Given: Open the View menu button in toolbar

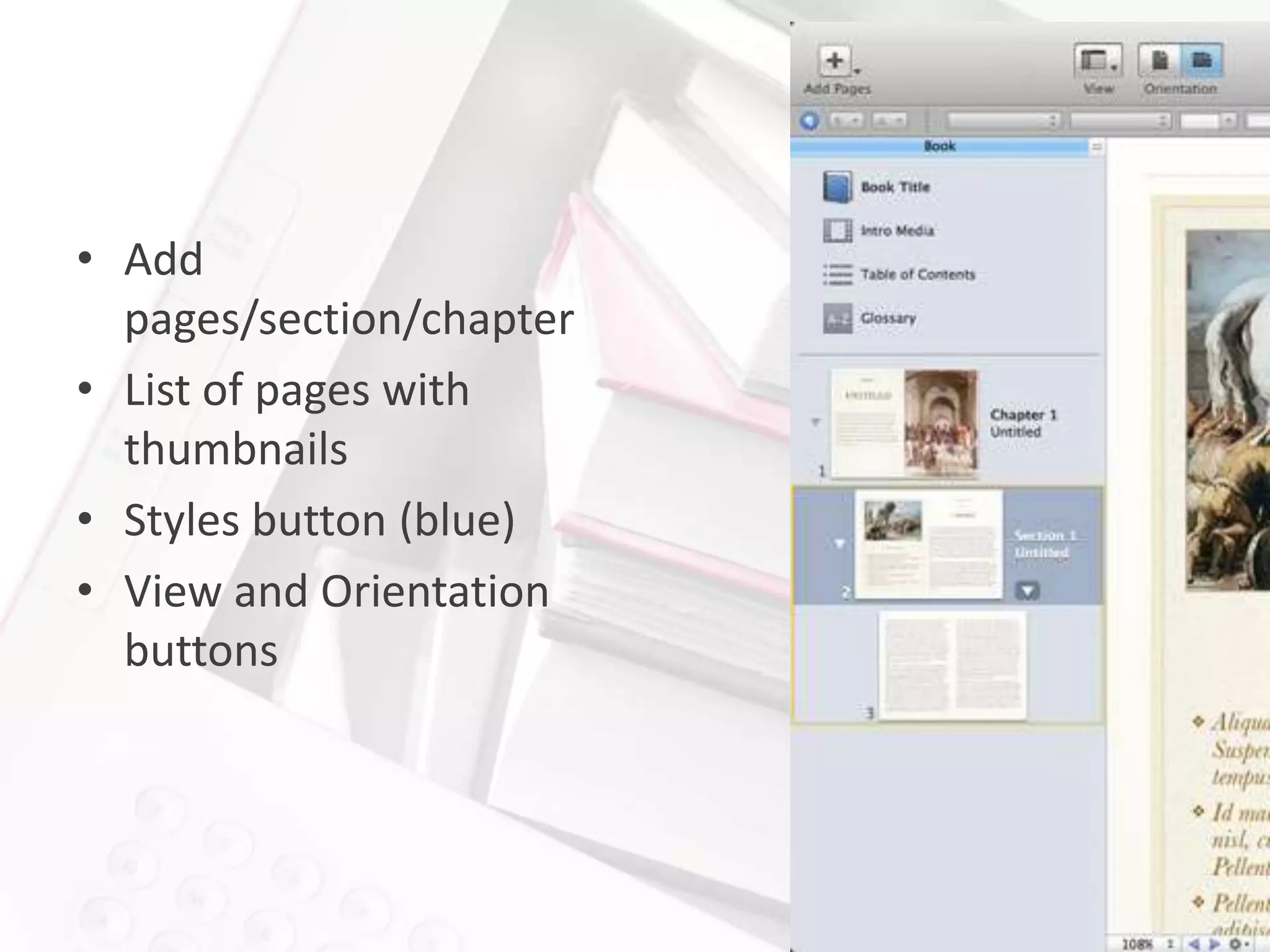Looking at the screenshot, I should pyautogui.click(x=1098, y=61).
